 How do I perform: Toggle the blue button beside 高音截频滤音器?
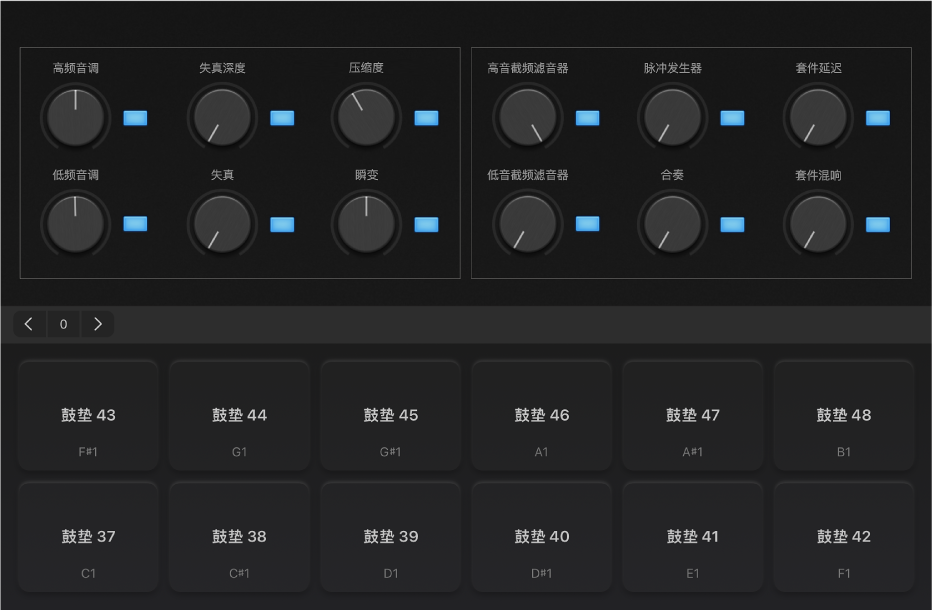[x=588, y=118]
